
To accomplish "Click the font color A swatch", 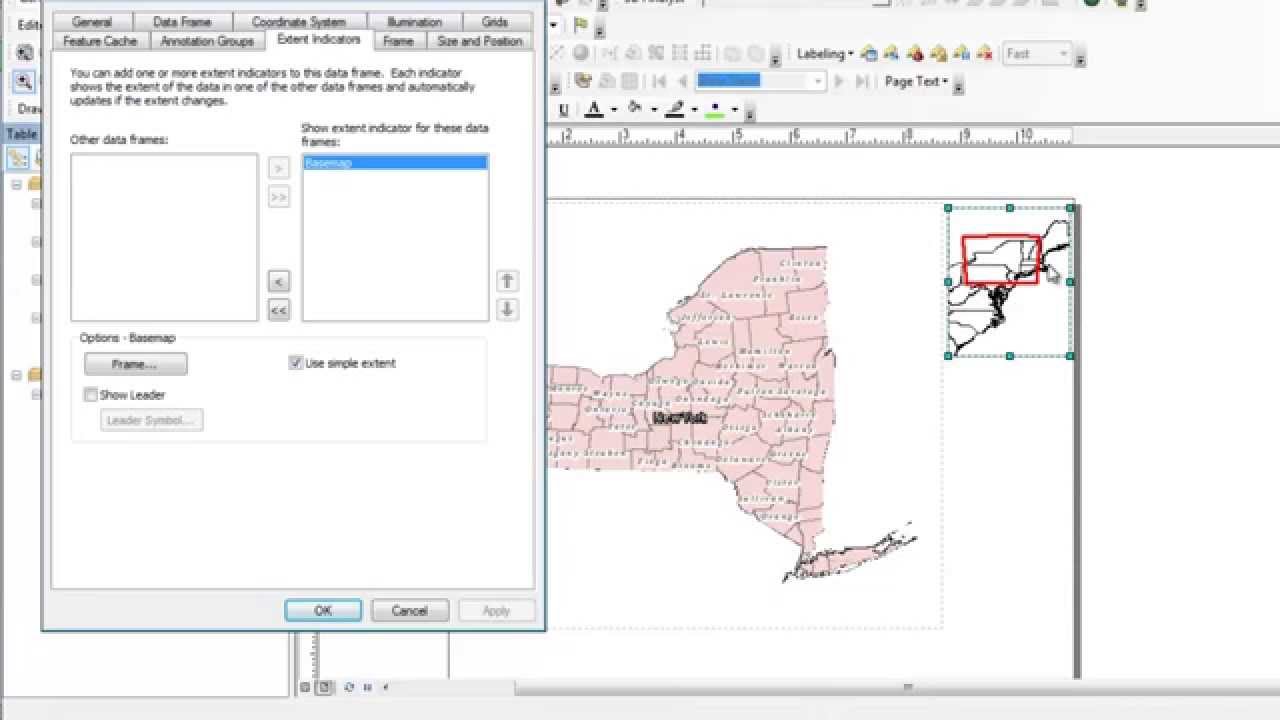I will 594,110.
